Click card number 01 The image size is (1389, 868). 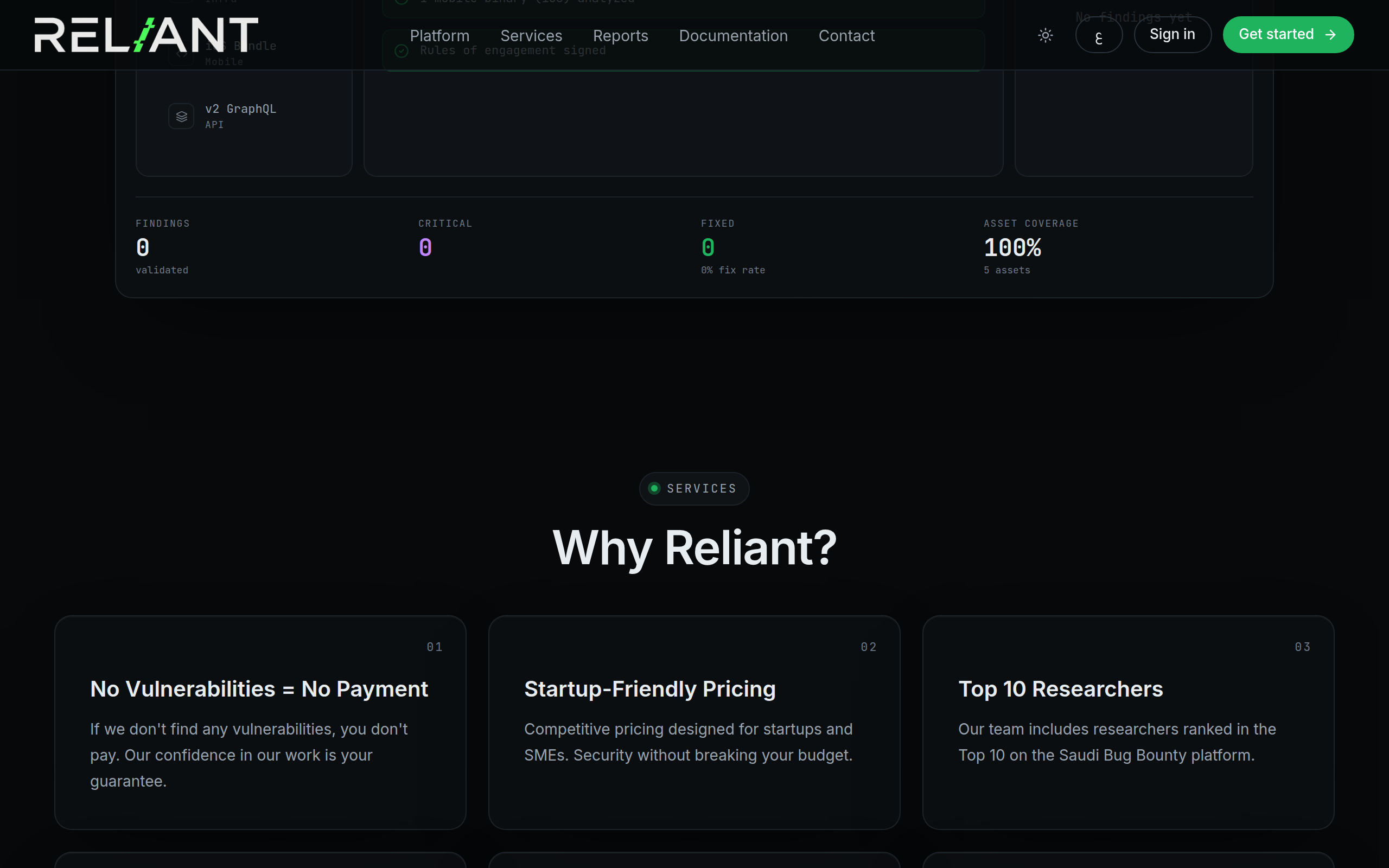(x=435, y=647)
